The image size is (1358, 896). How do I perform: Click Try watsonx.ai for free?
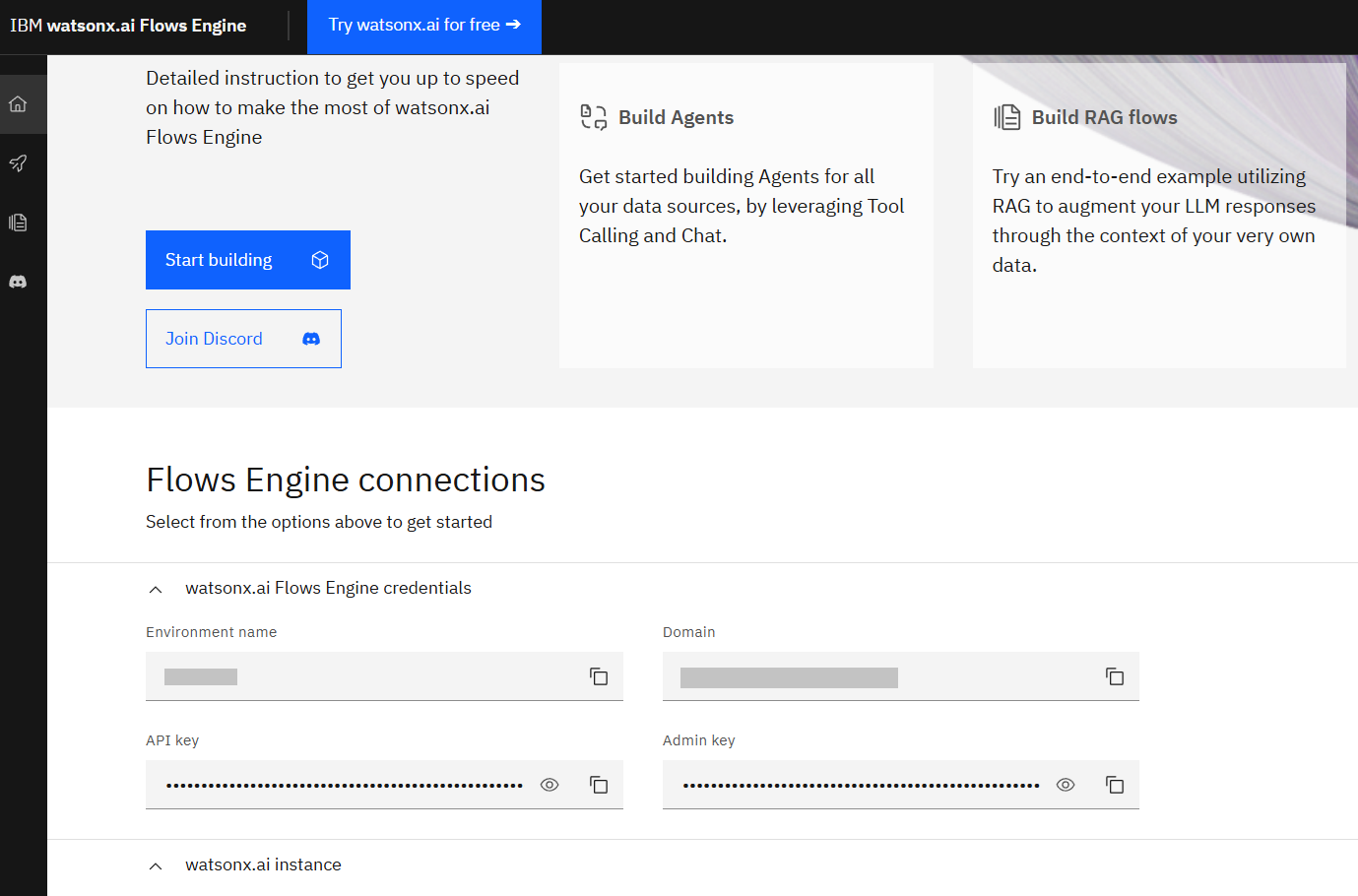coord(424,27)
